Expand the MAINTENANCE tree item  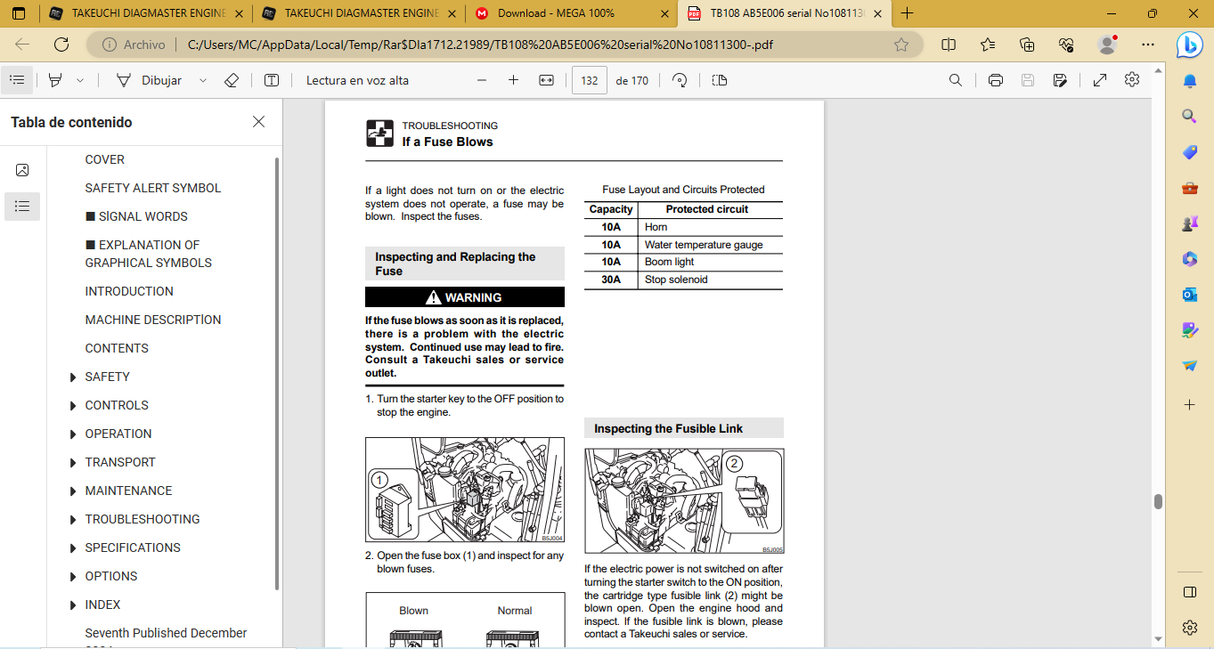[73, 491]
